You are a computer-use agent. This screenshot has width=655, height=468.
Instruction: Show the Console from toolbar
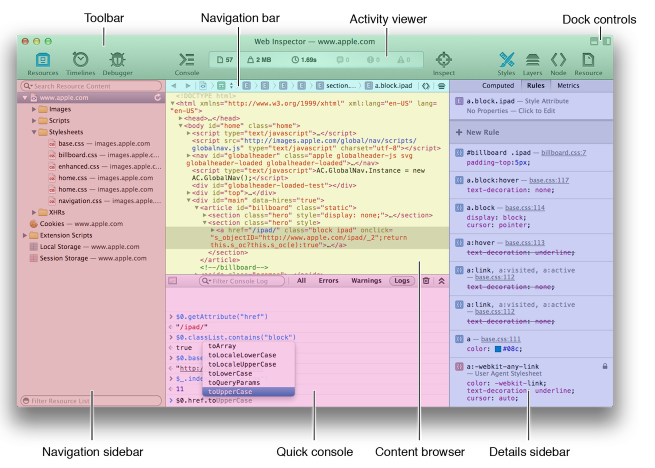186,60
